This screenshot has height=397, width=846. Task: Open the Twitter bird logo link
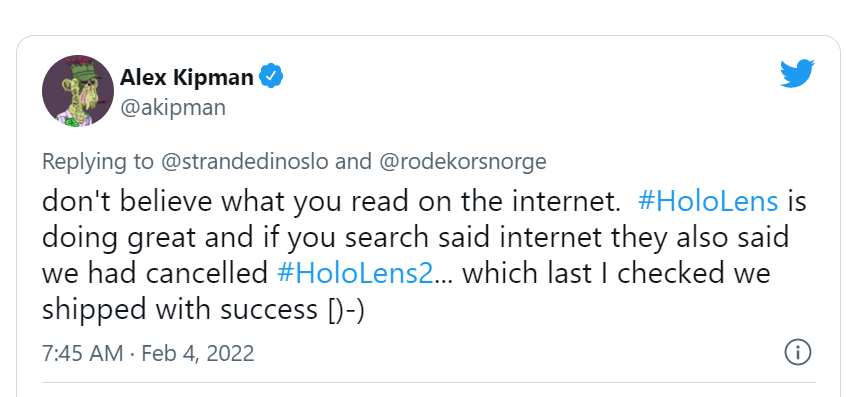coord(797,73)
